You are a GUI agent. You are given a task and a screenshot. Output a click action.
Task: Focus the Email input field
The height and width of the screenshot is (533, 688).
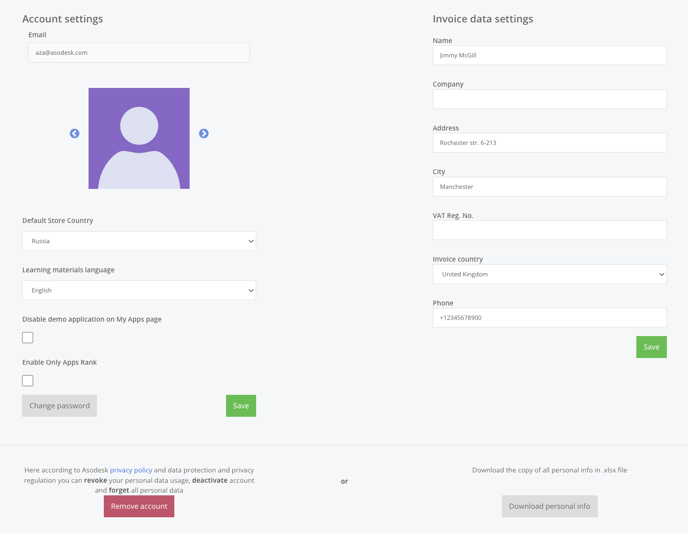point(139,53)
